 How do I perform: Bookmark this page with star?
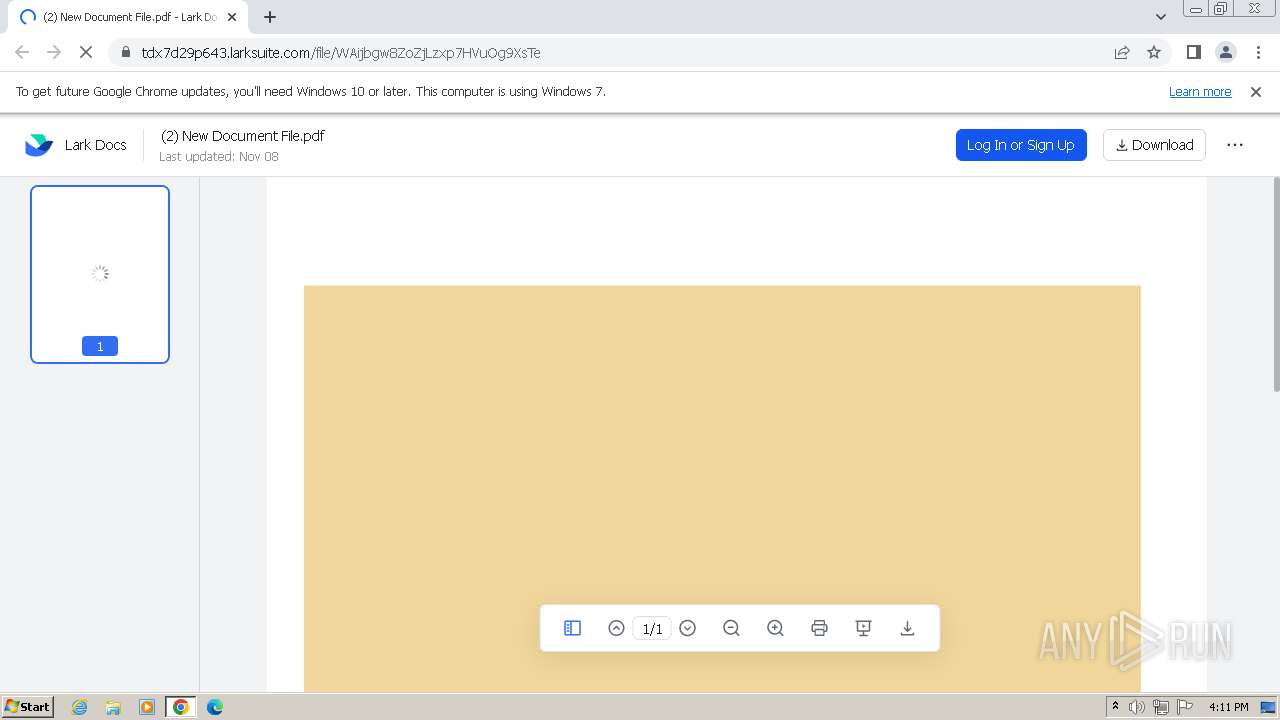coord(1154,53)
